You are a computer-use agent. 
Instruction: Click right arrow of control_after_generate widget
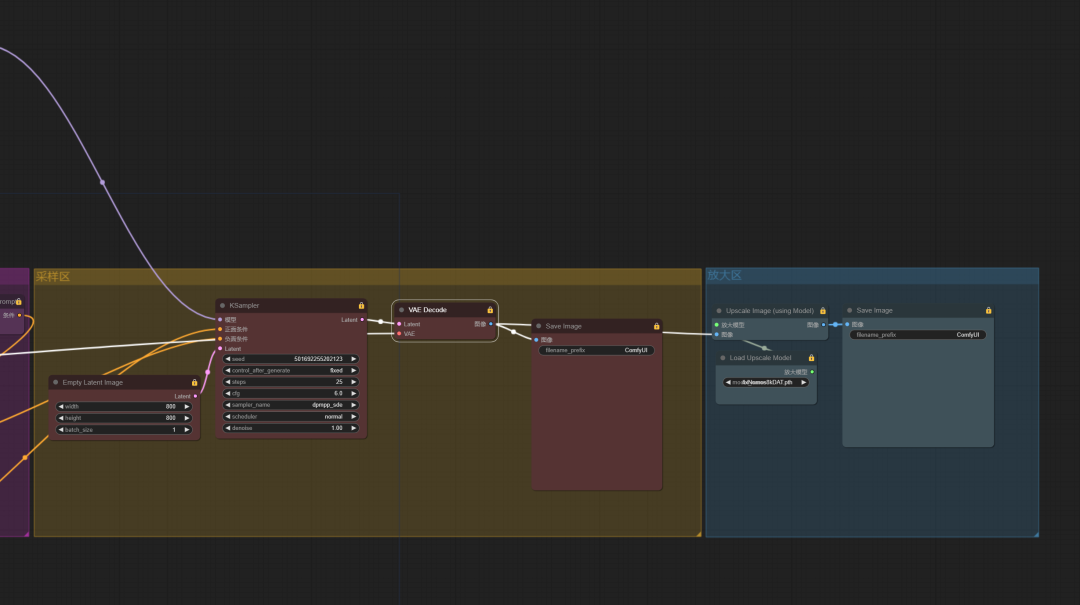click(x=353, y=371)
